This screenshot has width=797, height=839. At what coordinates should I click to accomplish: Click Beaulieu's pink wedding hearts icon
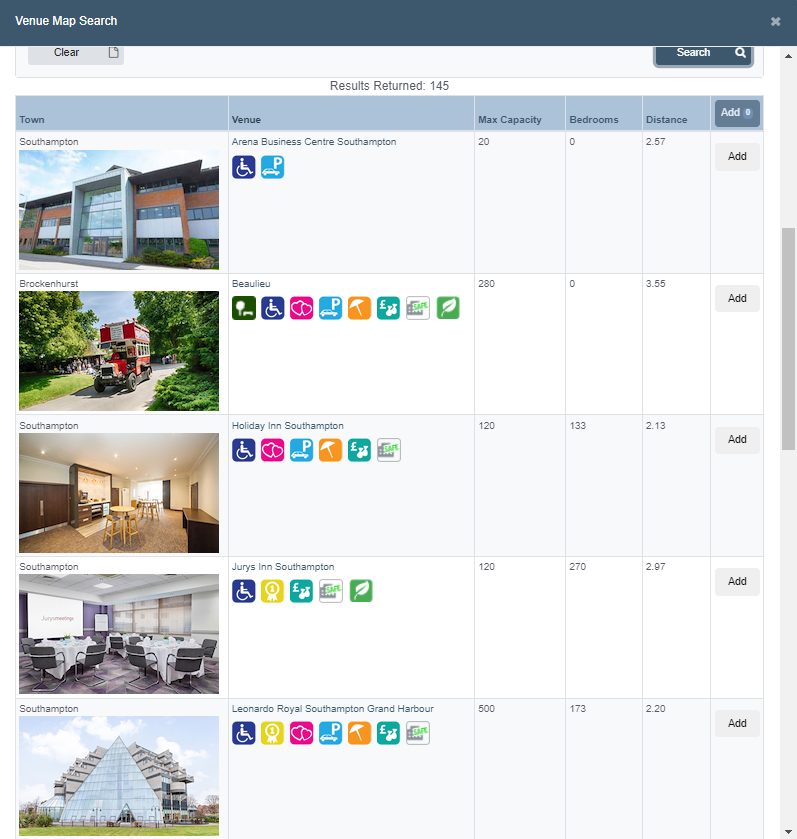[301, 308]
